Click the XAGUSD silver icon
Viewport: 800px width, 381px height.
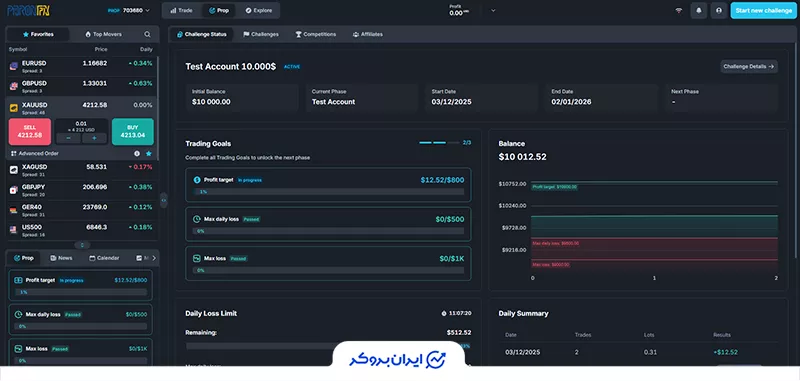pos(14,170)
